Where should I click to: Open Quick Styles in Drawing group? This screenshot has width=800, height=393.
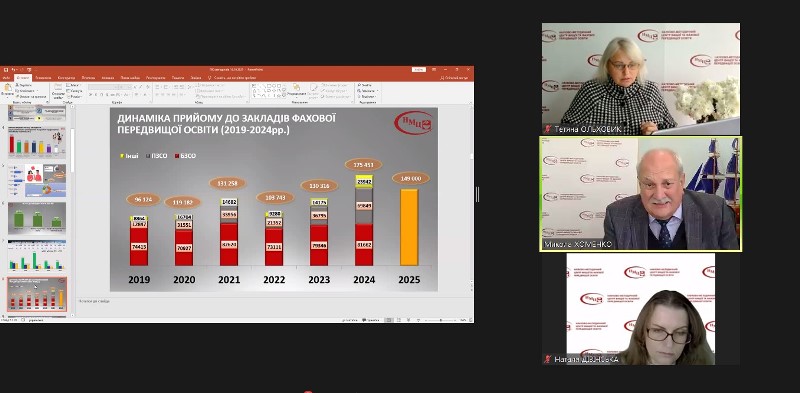coord(314,90)
